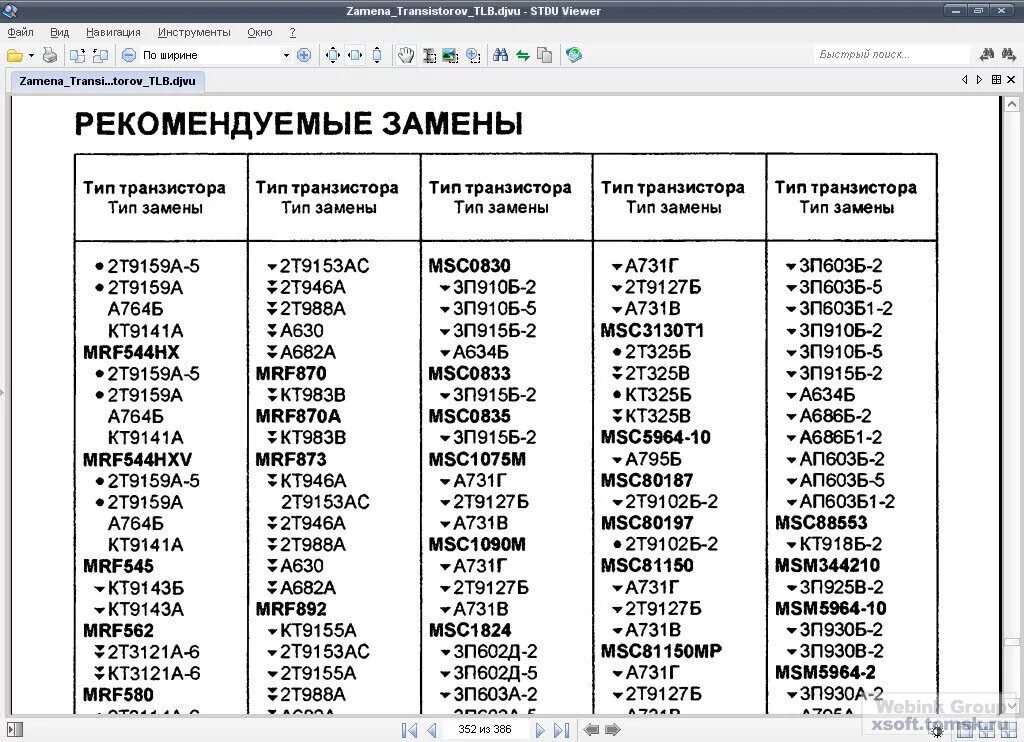Image resolution: width=1024 pixels, height=742 pixels.
Task: Navigate forward with gray right arrow
Action: click(613, 730)
